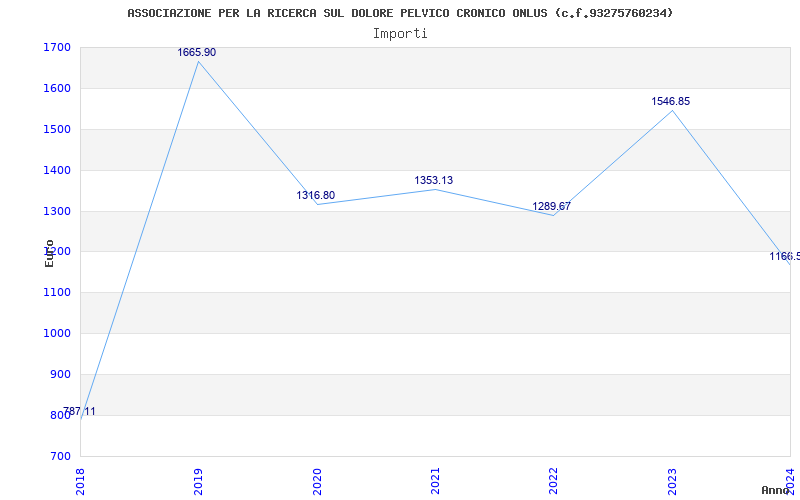Click the 1353.13 peak label for 2021
The image size is (800, 500).
pos(434,181)
